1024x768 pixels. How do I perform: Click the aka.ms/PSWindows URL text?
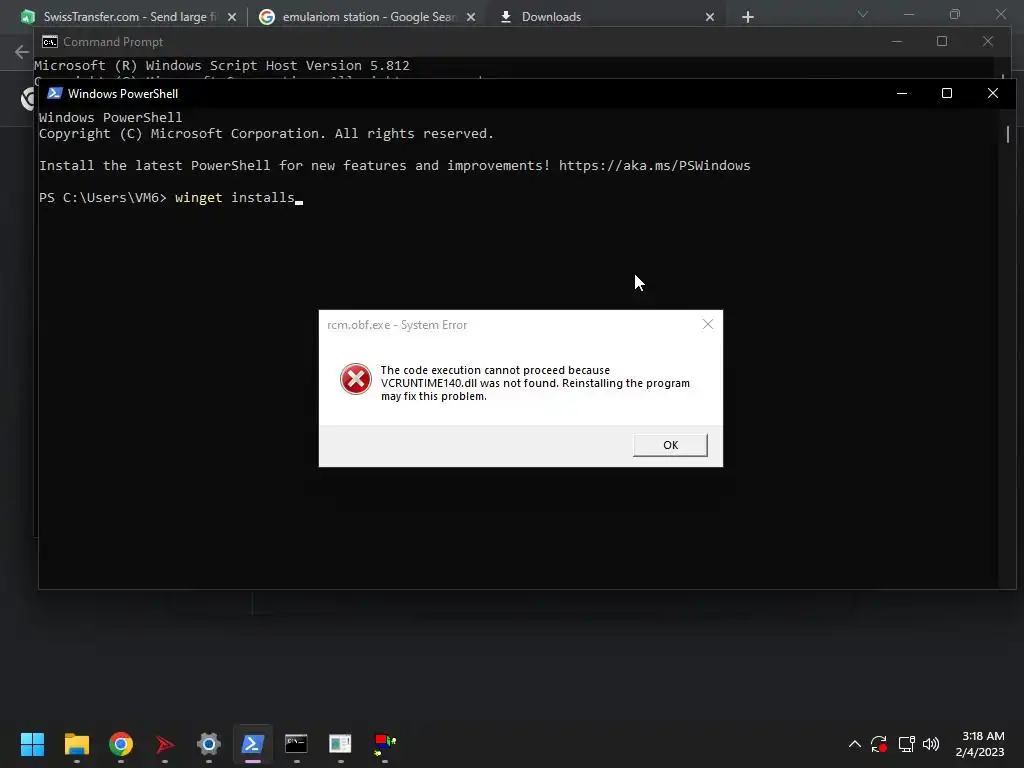(x=654, y=165)
